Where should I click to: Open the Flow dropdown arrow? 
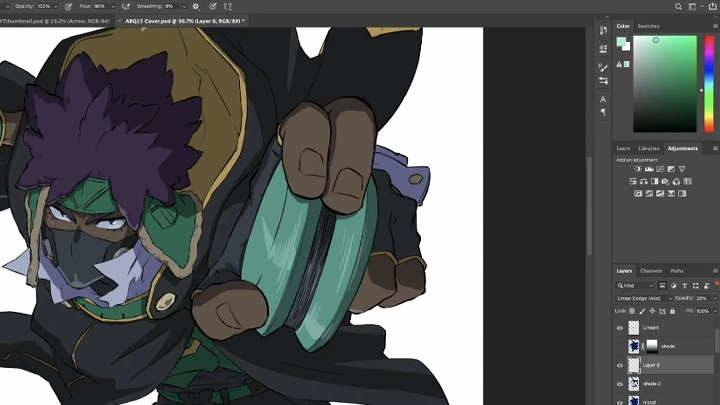pyautogui.click(x=113, y=6)
